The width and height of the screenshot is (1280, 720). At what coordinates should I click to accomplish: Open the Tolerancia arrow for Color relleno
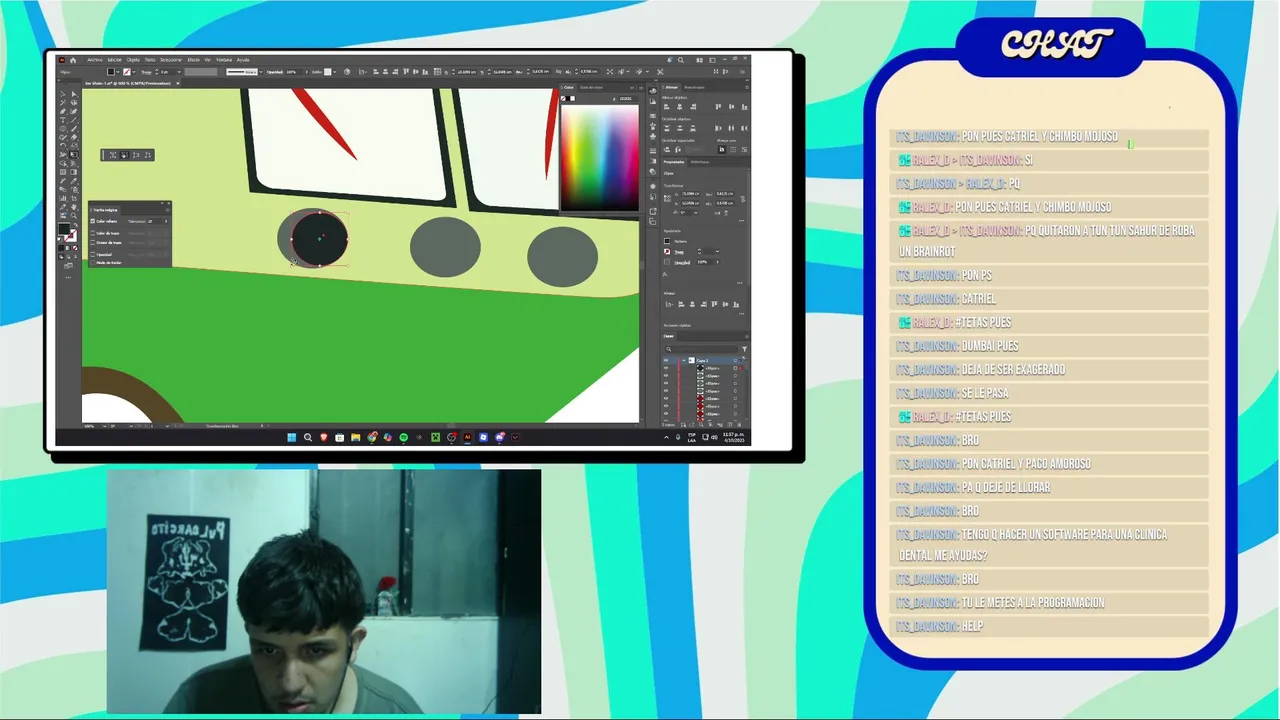166,221
